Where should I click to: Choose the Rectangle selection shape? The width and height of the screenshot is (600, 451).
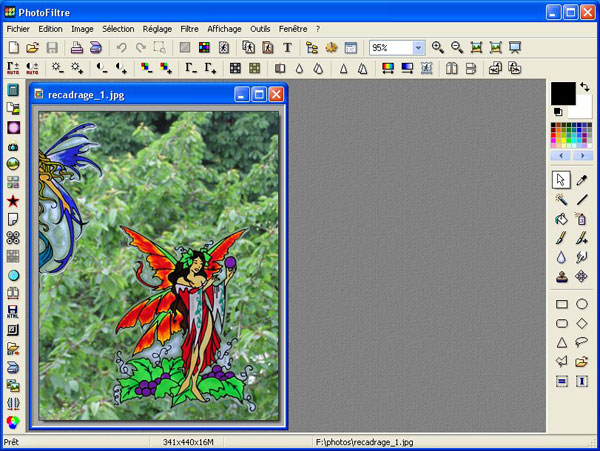[561, 304]
